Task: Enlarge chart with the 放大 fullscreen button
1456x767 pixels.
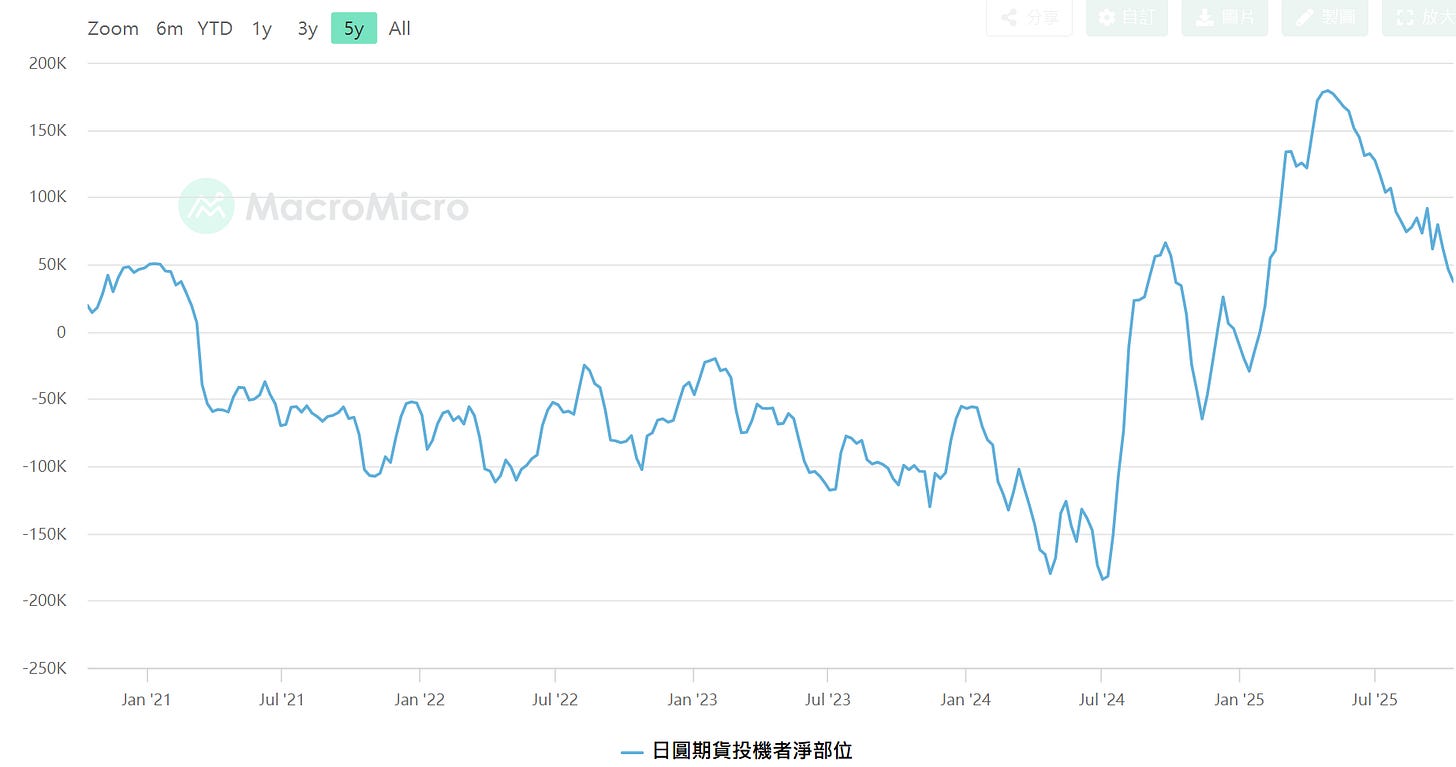Action: (x=1419, y=17)
